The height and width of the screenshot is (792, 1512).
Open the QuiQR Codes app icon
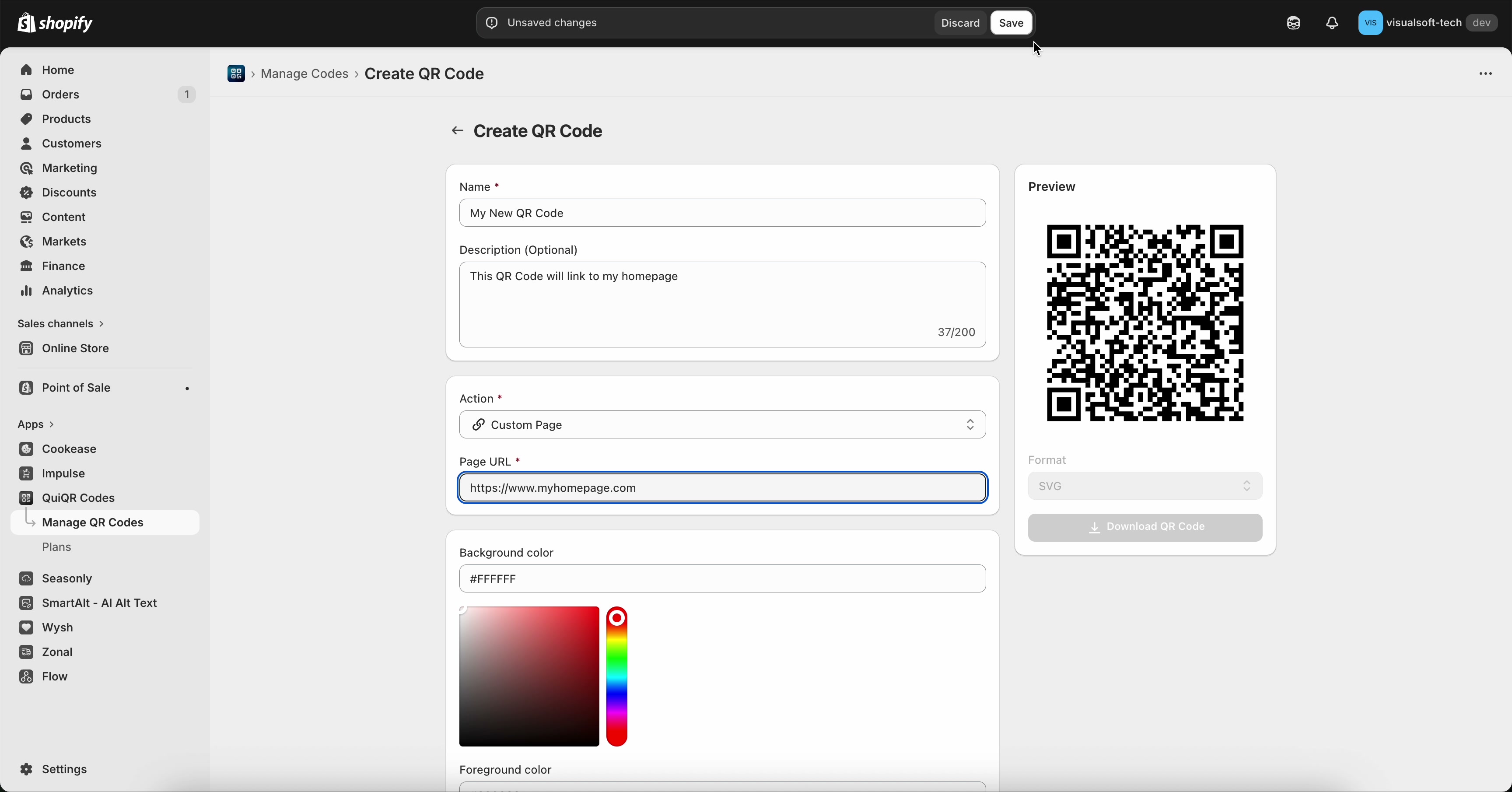click(x=26, y=498)
